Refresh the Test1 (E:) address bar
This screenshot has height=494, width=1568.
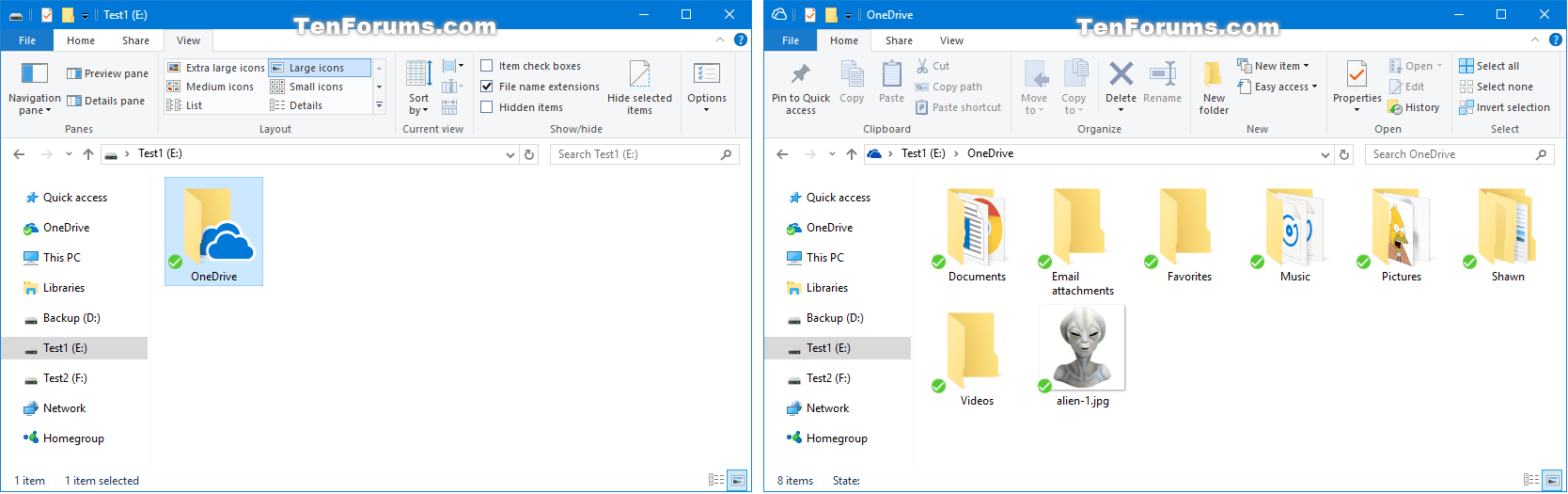[529, 154]
